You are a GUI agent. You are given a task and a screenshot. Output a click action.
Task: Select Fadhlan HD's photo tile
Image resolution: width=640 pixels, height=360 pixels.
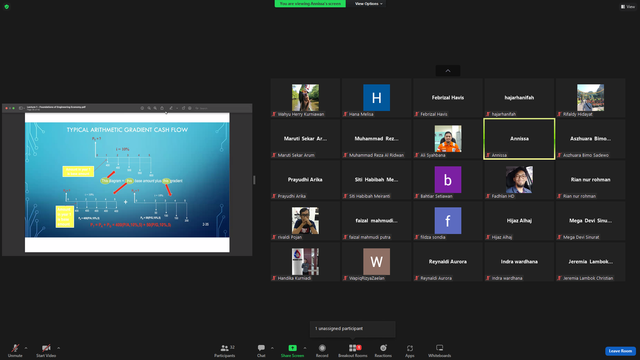[x=519, y=180]
